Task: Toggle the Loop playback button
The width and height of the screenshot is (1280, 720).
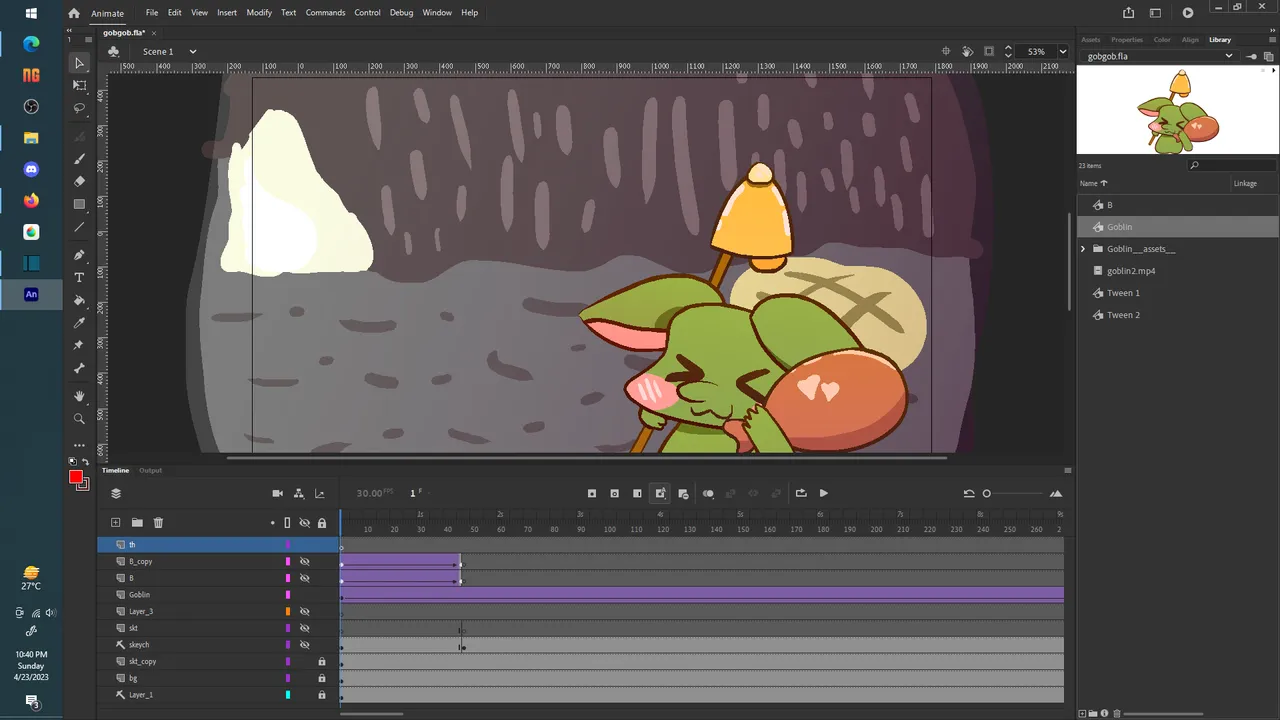Action: click(x=801, y=493)
